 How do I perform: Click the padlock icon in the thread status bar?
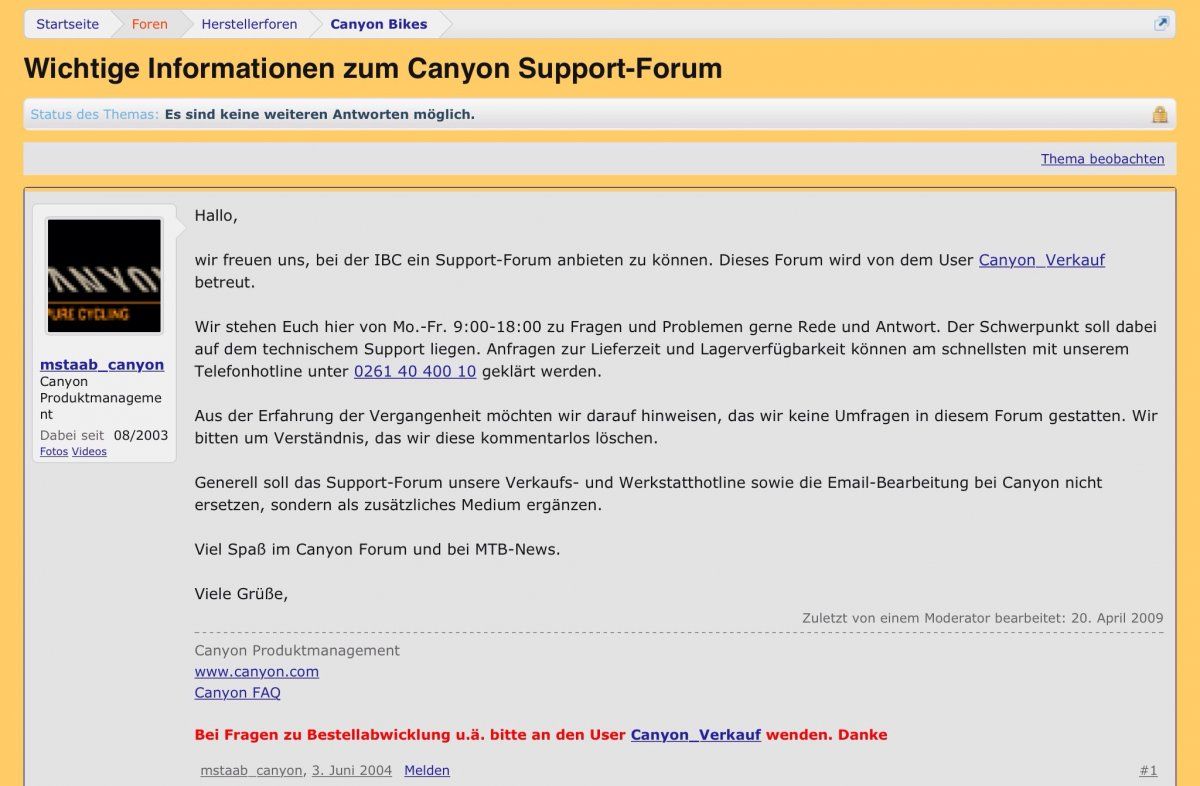[x=1160, y=114]
